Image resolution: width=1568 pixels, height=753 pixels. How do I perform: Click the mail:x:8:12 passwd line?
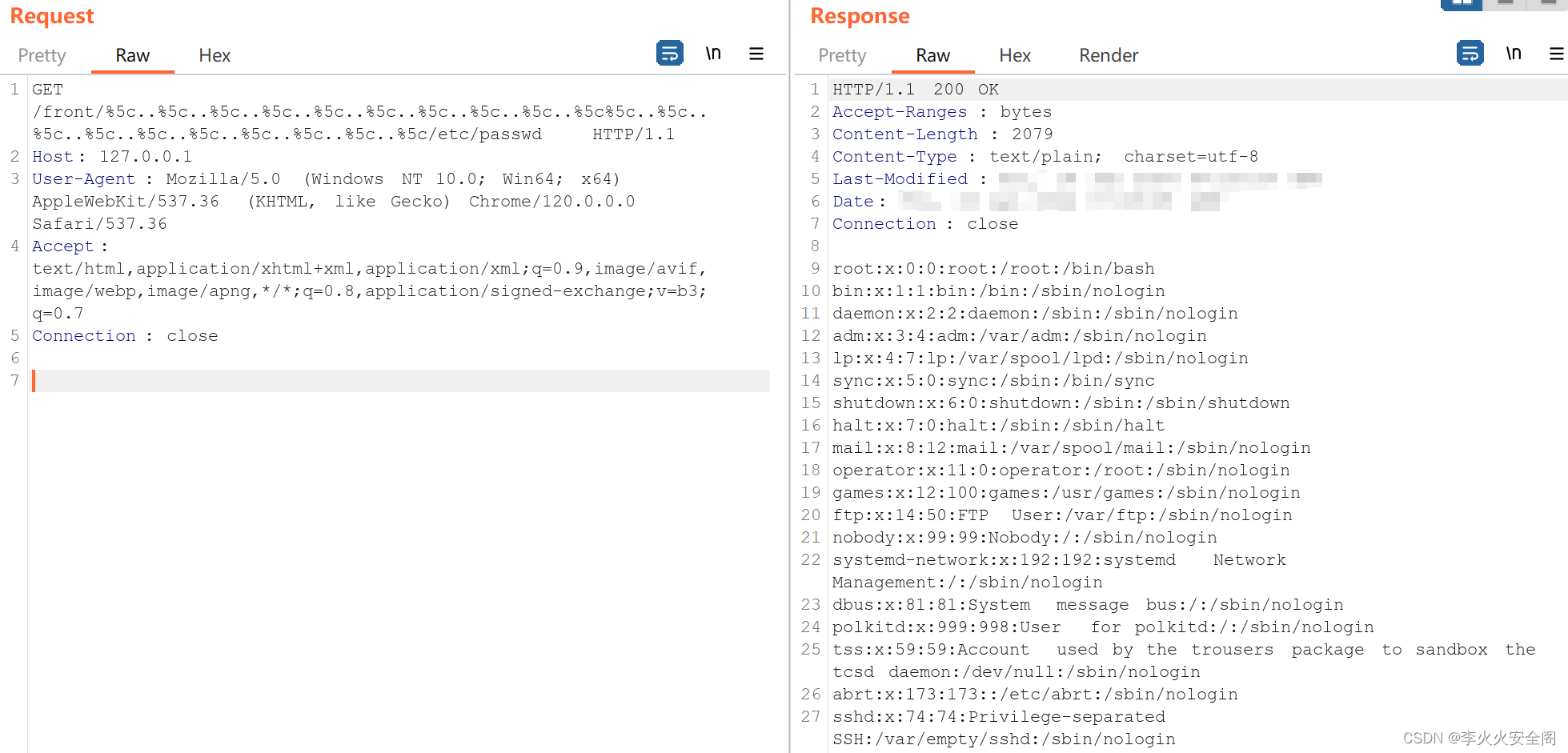point(1071,448)
